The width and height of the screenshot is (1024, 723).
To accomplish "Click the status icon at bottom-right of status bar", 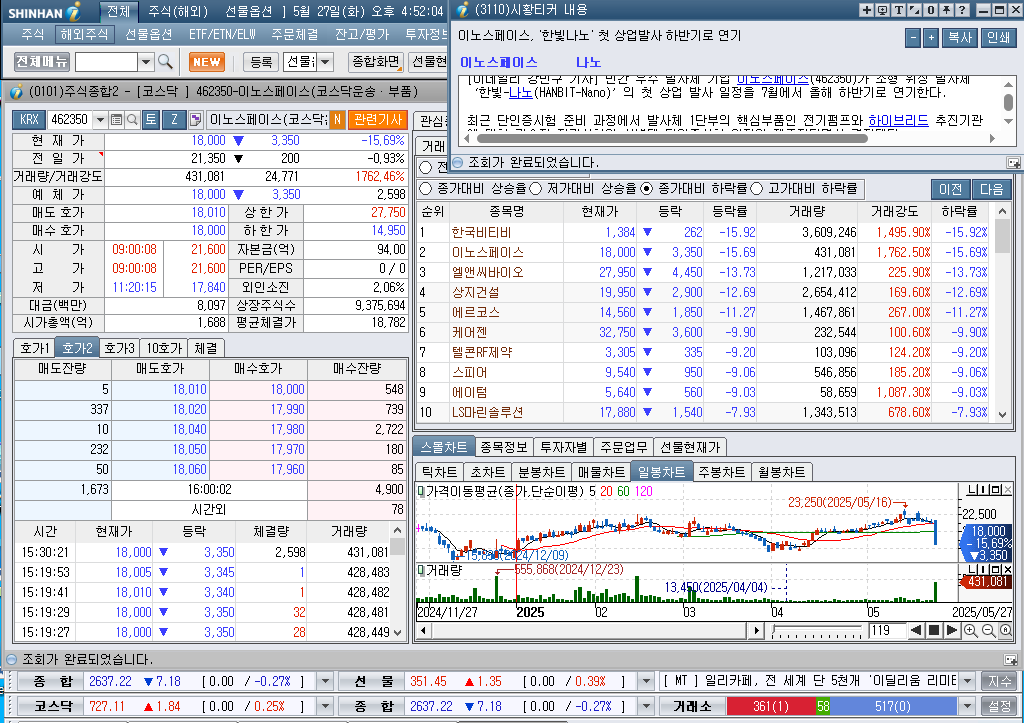I will [x=1010, y=660].
